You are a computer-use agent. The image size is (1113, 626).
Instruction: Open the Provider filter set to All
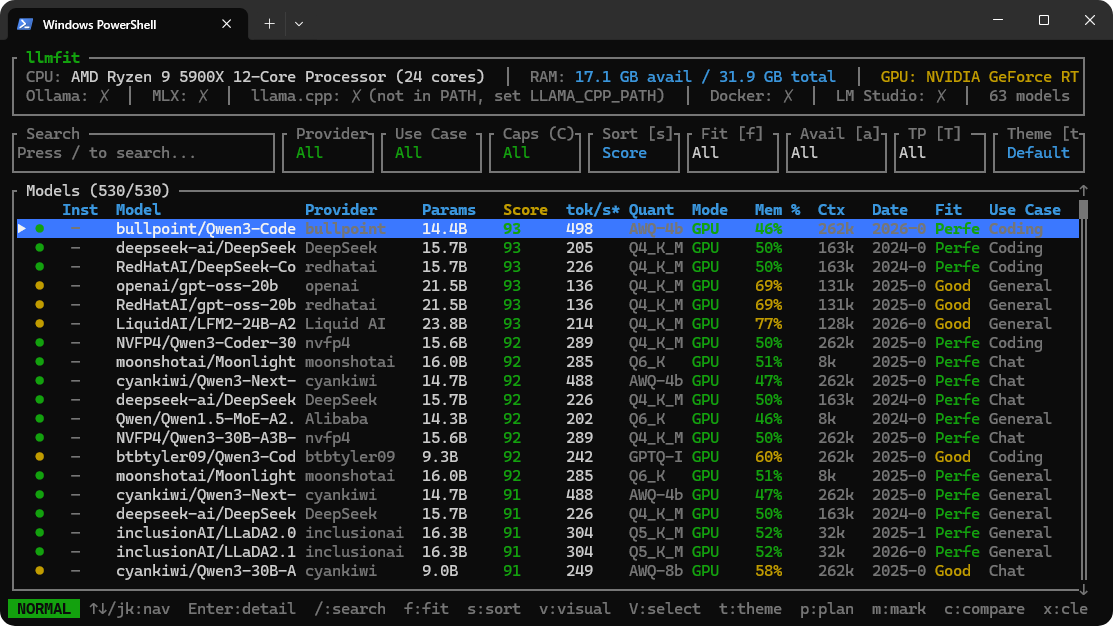[329, 153]
